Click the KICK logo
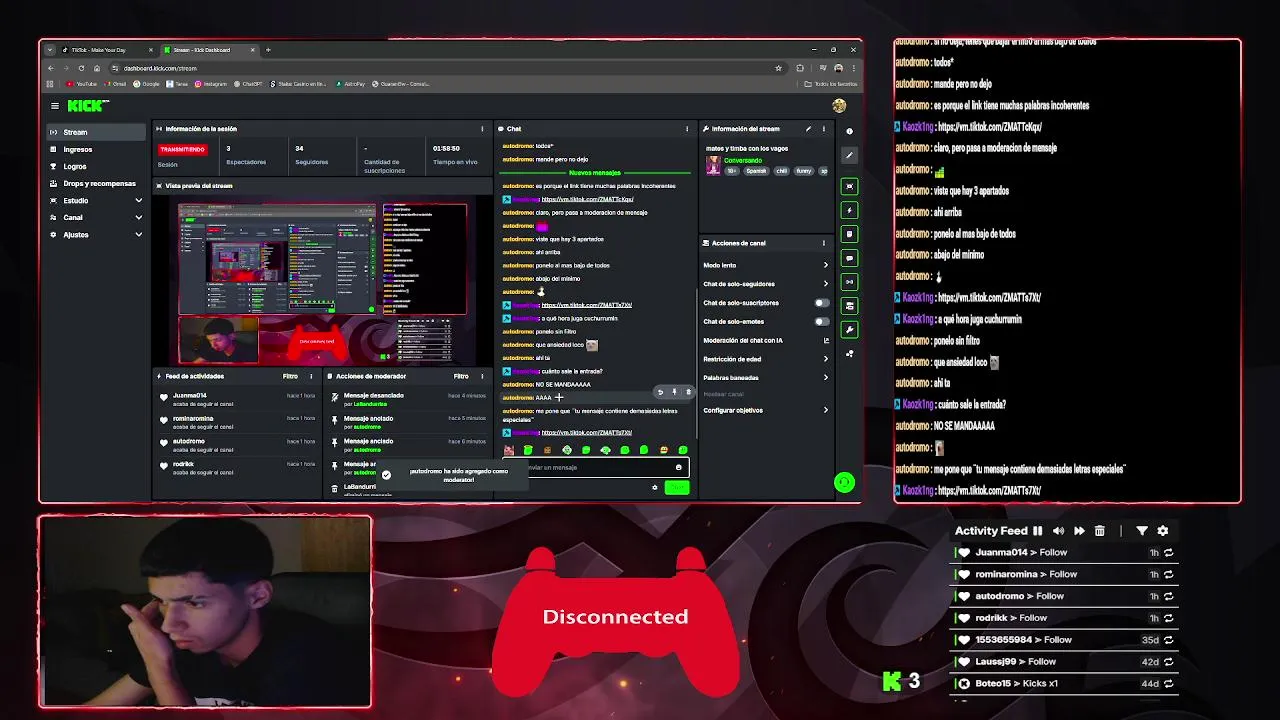 tap(88, 105)
